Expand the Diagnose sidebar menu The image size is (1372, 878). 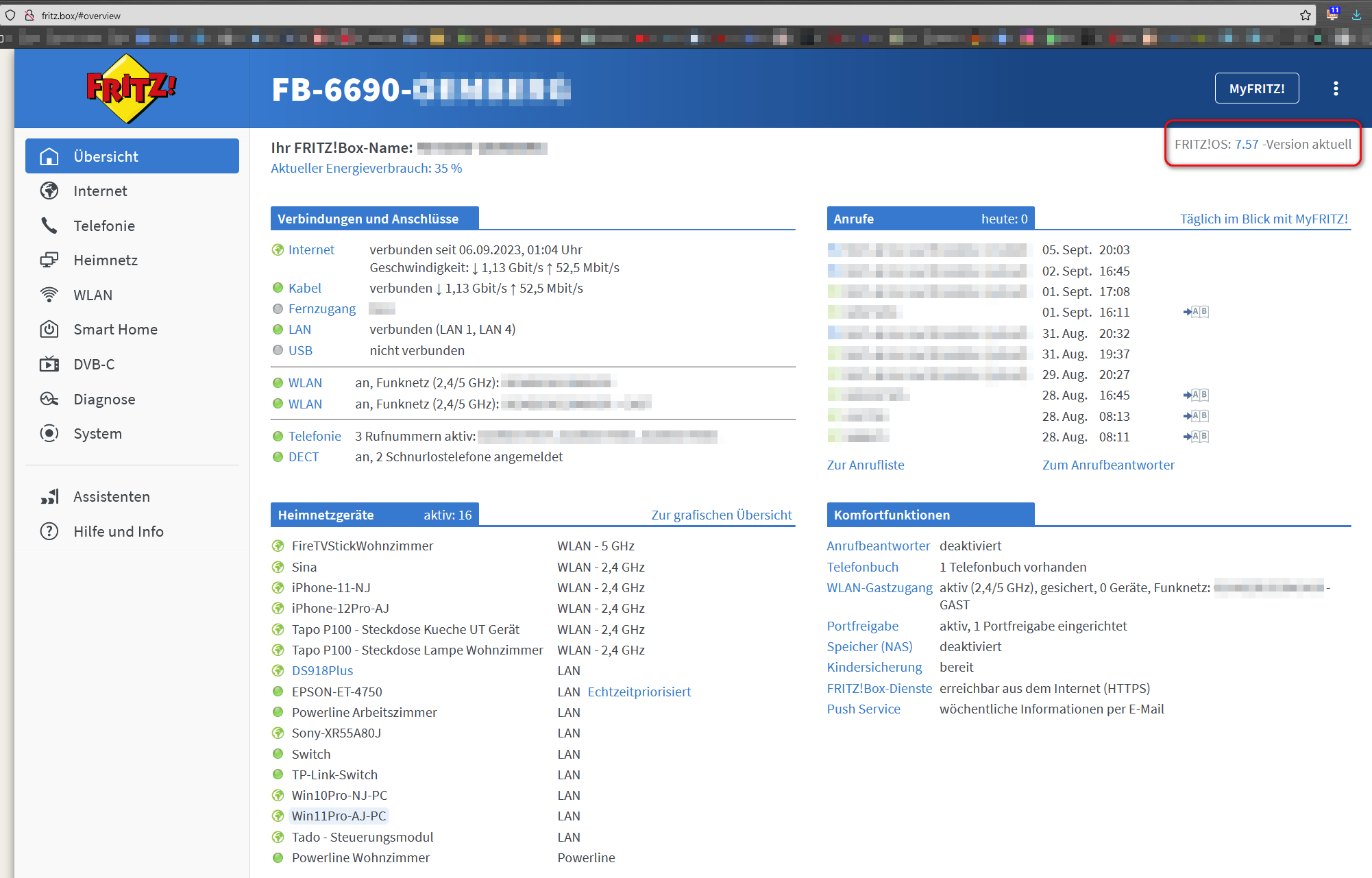pyautogui.click(x=104, y=399)
